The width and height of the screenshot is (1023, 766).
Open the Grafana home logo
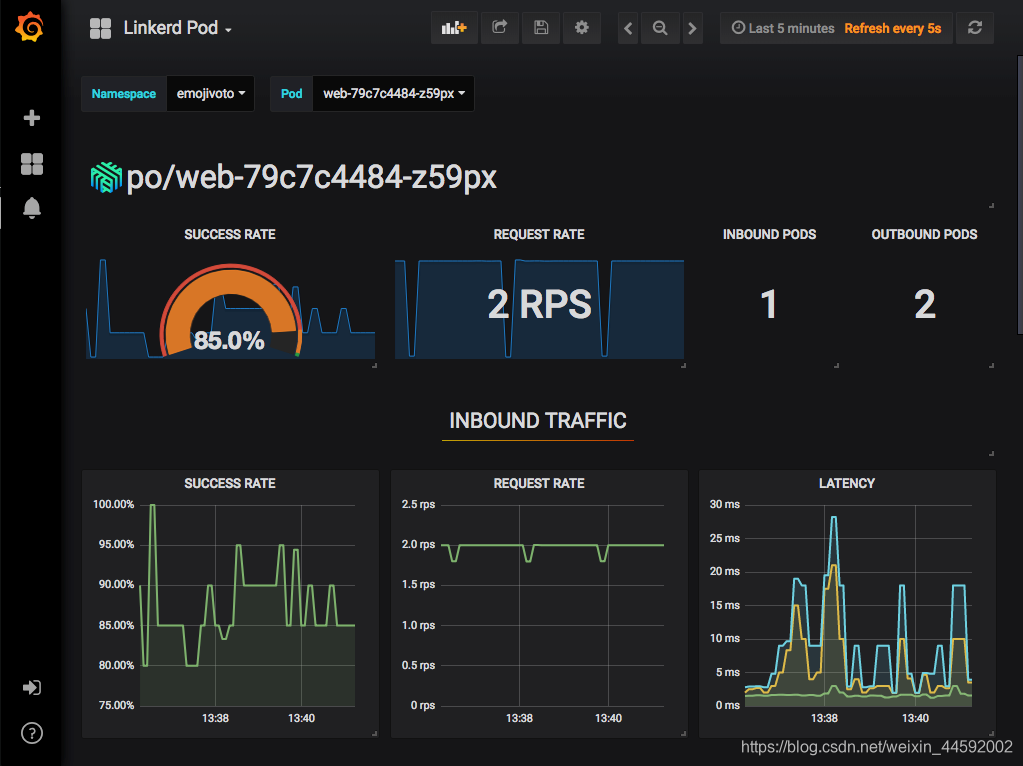coord(30,27)
